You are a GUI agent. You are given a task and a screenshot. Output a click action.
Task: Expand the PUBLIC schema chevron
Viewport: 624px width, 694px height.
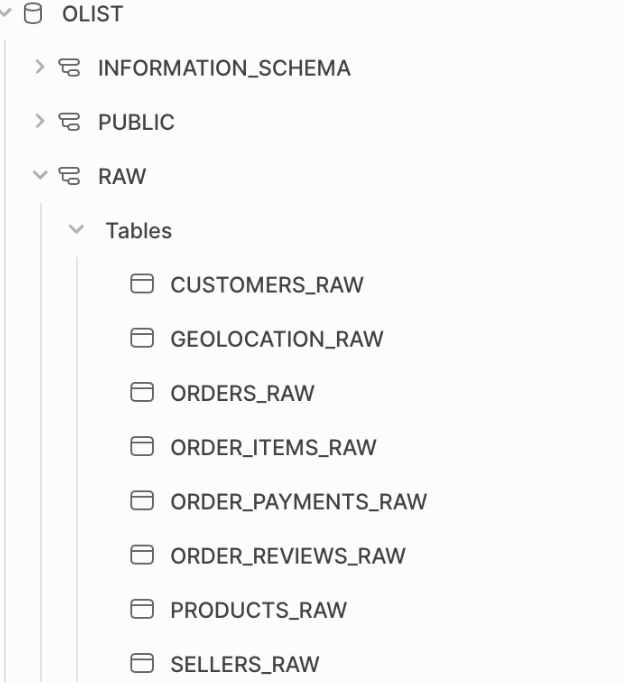40,121
